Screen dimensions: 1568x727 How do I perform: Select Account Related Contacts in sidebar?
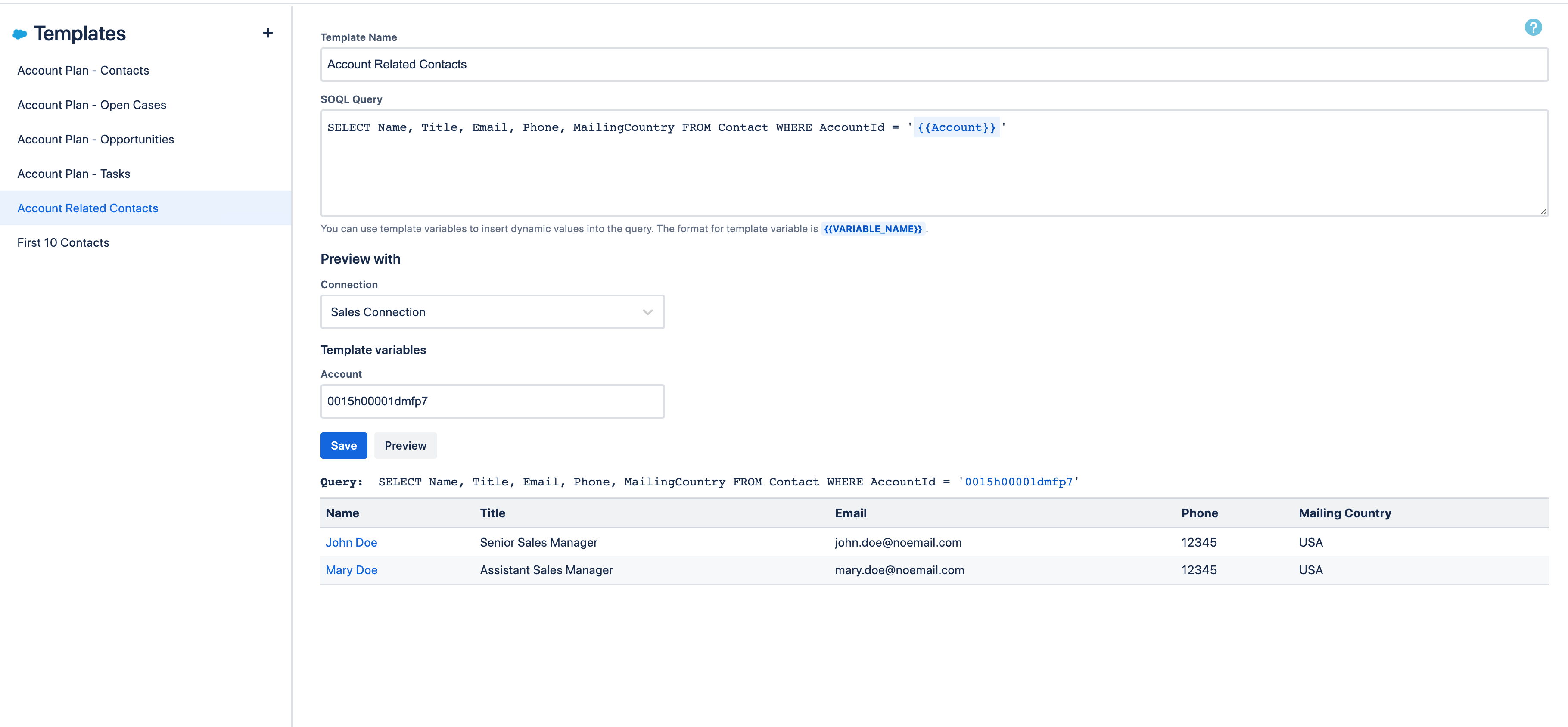click(x=87, y=208)
